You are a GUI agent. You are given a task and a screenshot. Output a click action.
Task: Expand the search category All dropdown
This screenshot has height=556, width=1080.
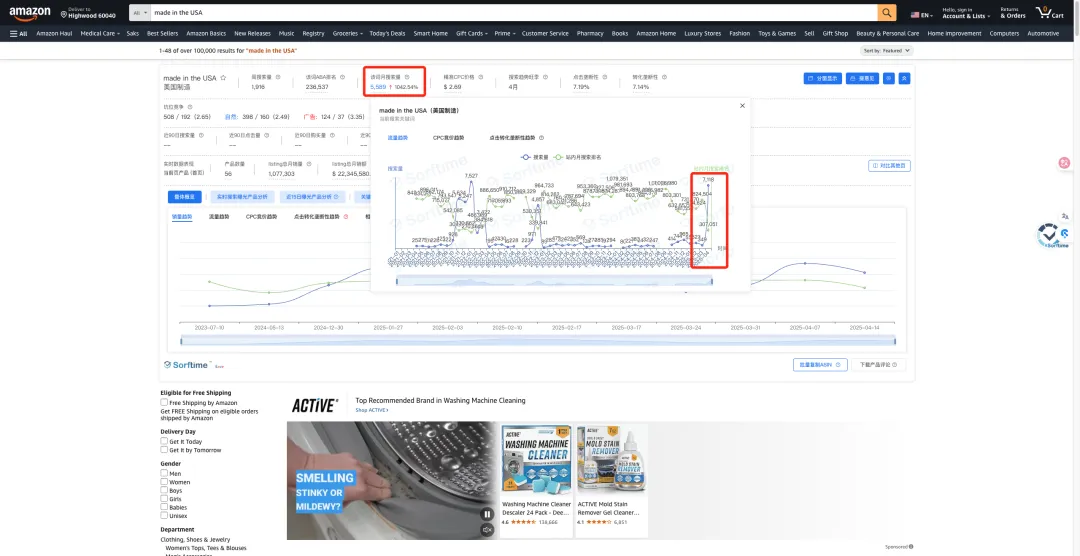[140, 12]
